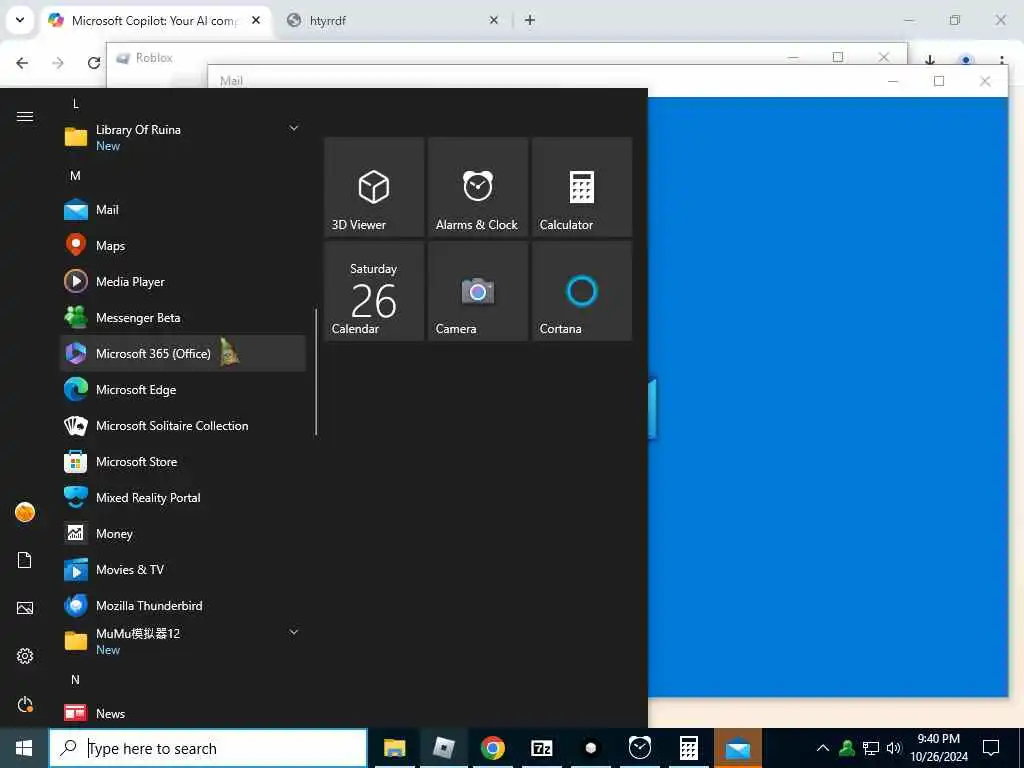
Task: Open a new browser tab
Action: click(x=530, y=20)
